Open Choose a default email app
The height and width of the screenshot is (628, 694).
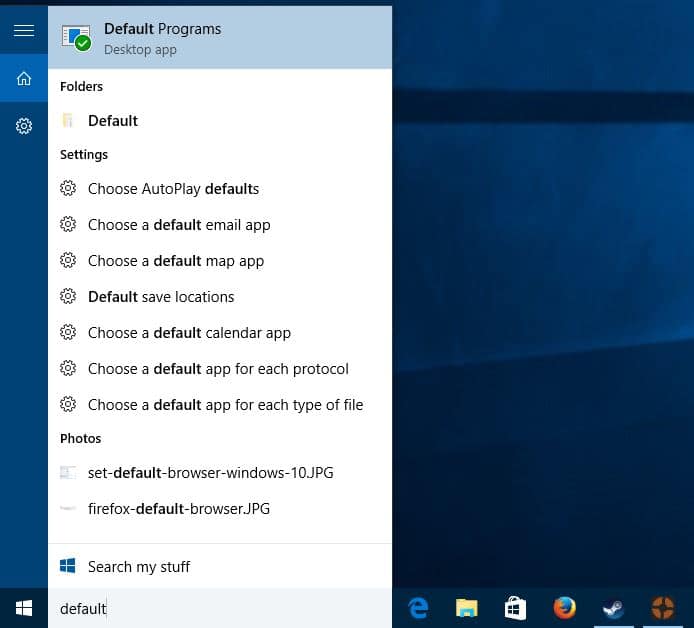[179, 225]
